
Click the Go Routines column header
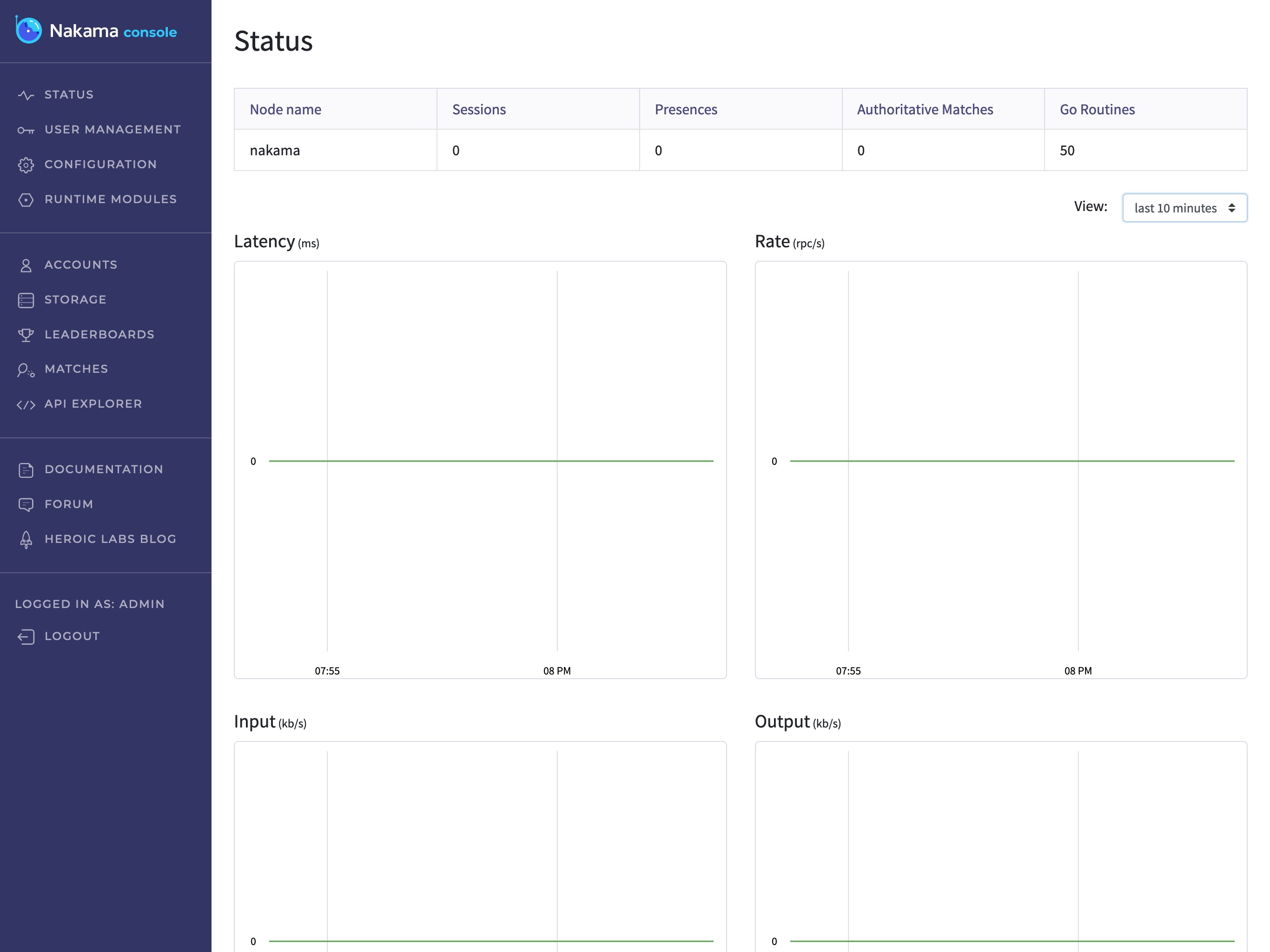pyautogui.click(x=1097, y=109)
